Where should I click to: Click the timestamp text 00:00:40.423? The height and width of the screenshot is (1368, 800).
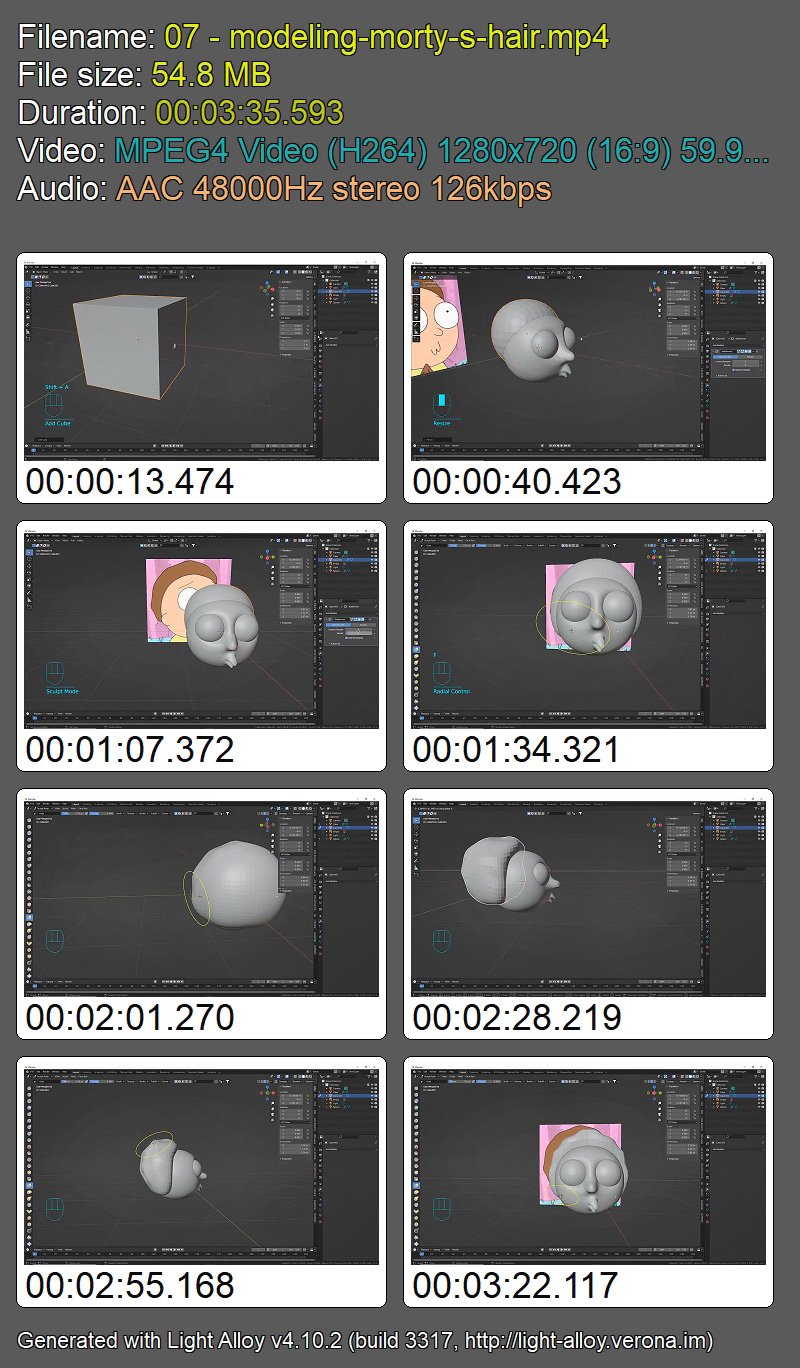pos(517,482)
